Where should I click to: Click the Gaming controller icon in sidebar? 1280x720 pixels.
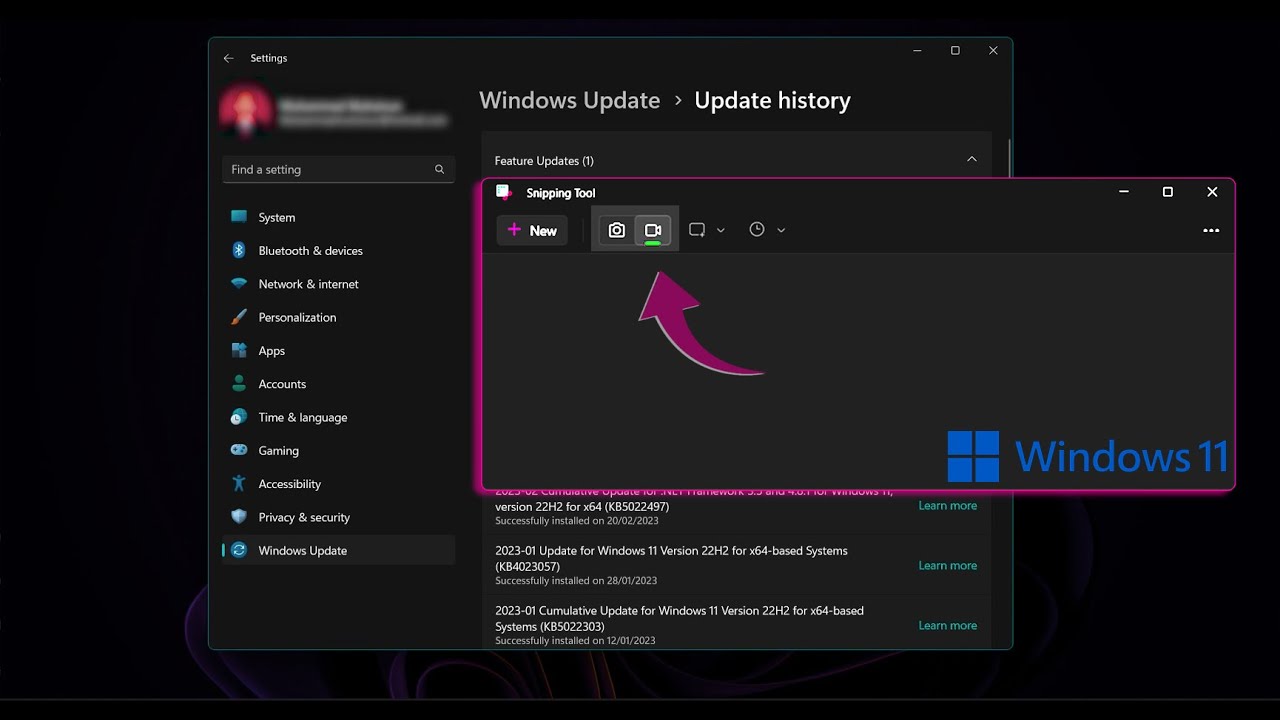[x=239, y=450]
